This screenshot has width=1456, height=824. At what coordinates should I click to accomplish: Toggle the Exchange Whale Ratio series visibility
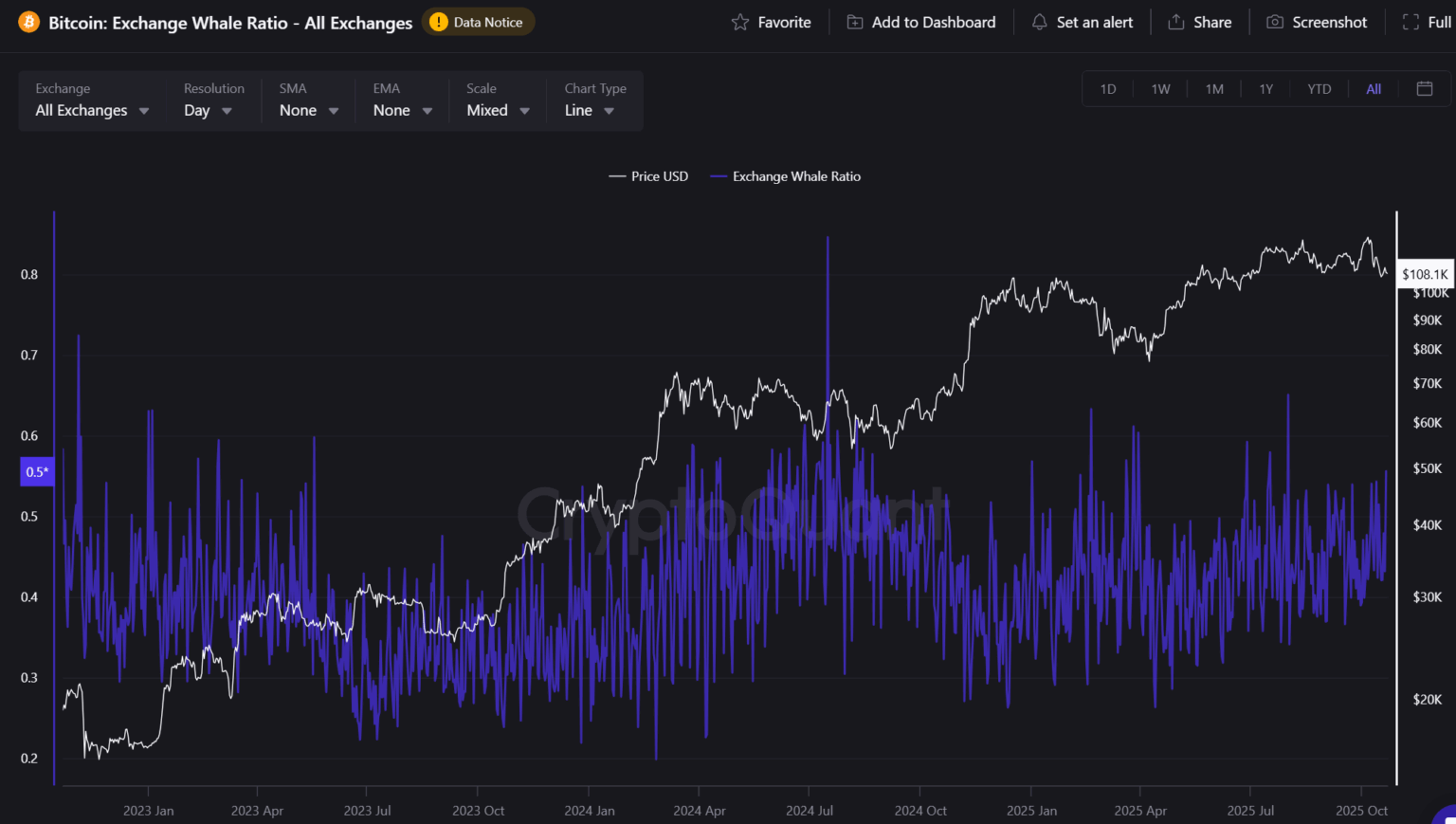coord(785,176)
